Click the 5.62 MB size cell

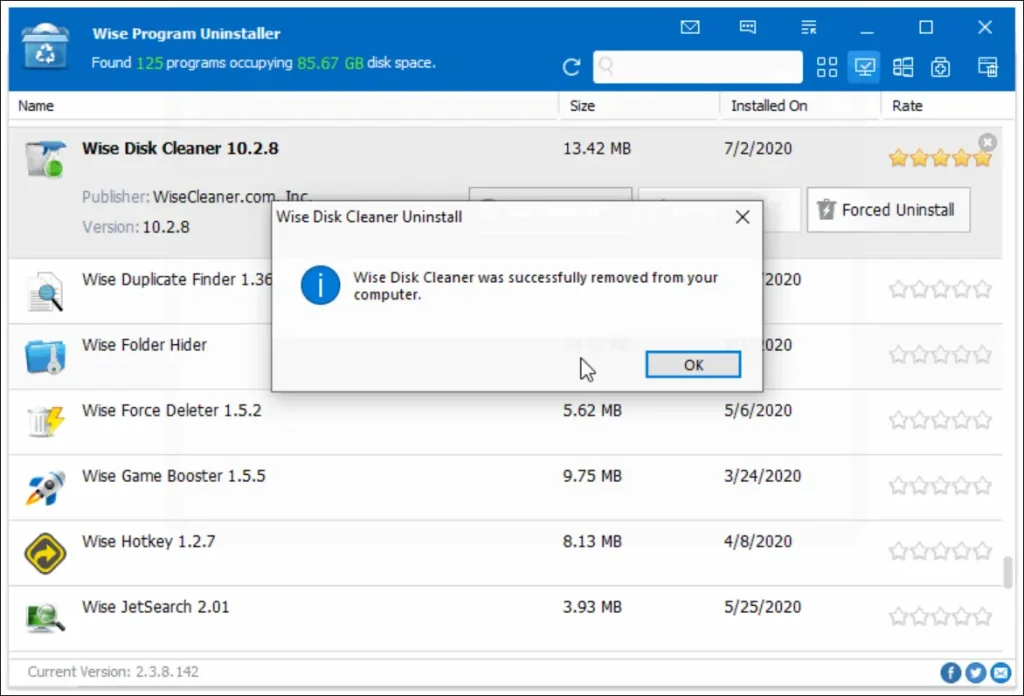click(592, 411)
